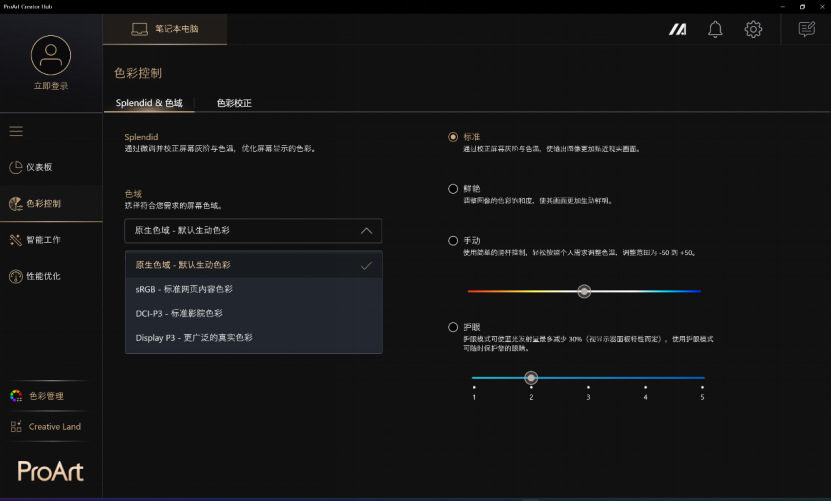Open the notifications bell icon

pos(715,29)
